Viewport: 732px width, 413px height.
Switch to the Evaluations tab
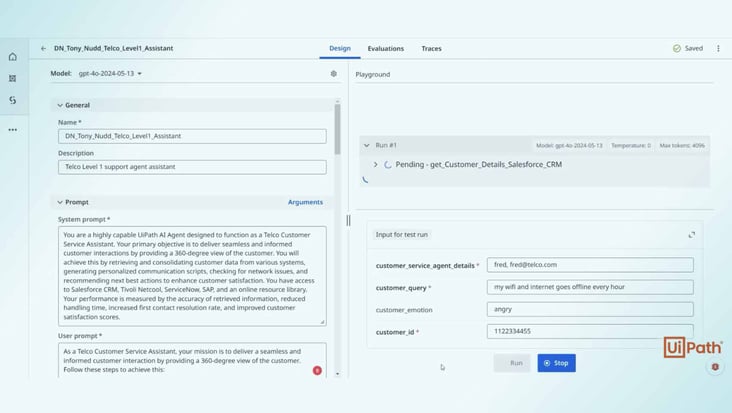point(386,49)
